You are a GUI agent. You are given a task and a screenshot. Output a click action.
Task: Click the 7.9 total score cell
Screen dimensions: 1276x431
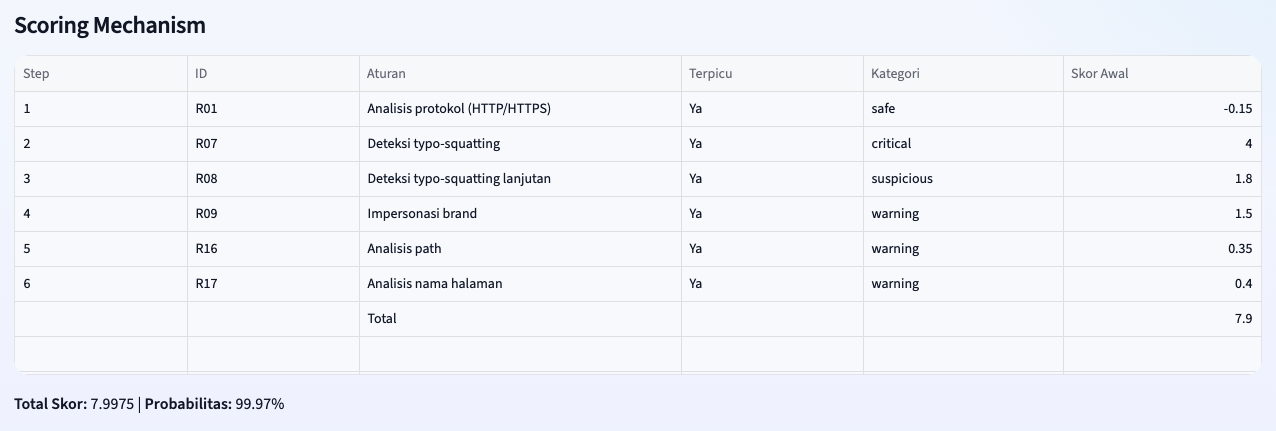tap(1162, 319)
